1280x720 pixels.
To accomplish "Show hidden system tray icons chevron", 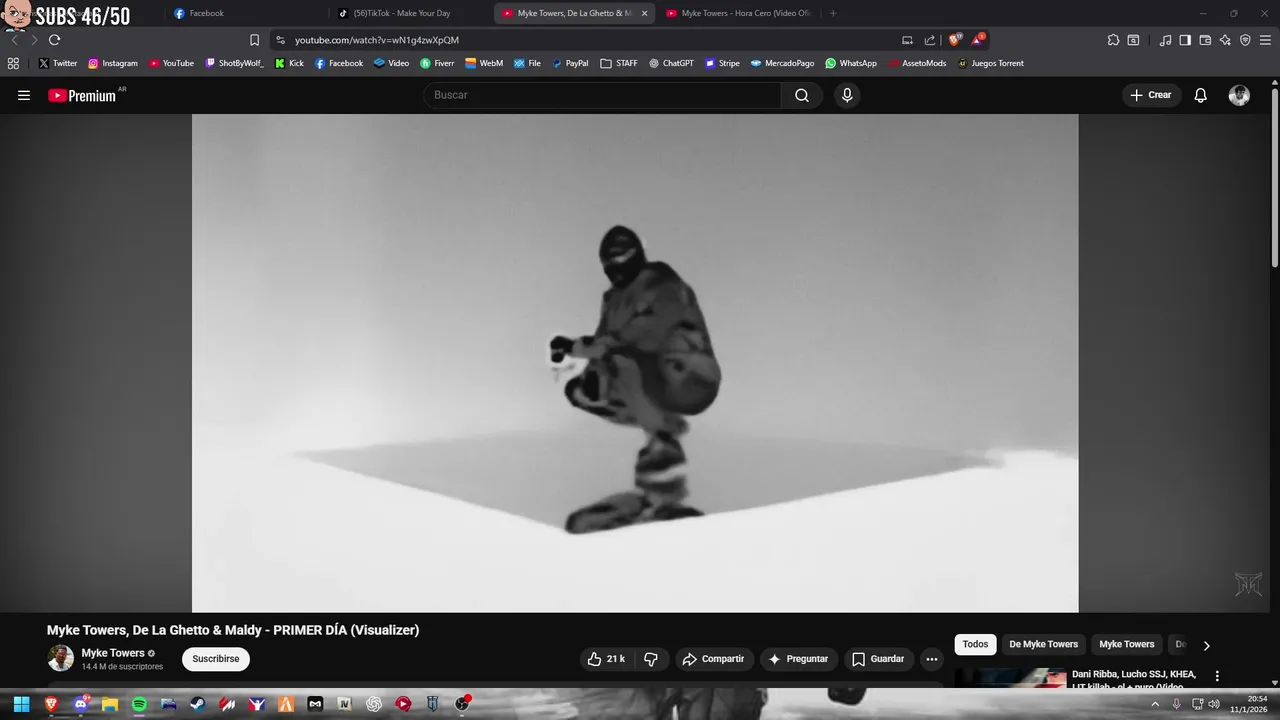I will [1155, 704].
